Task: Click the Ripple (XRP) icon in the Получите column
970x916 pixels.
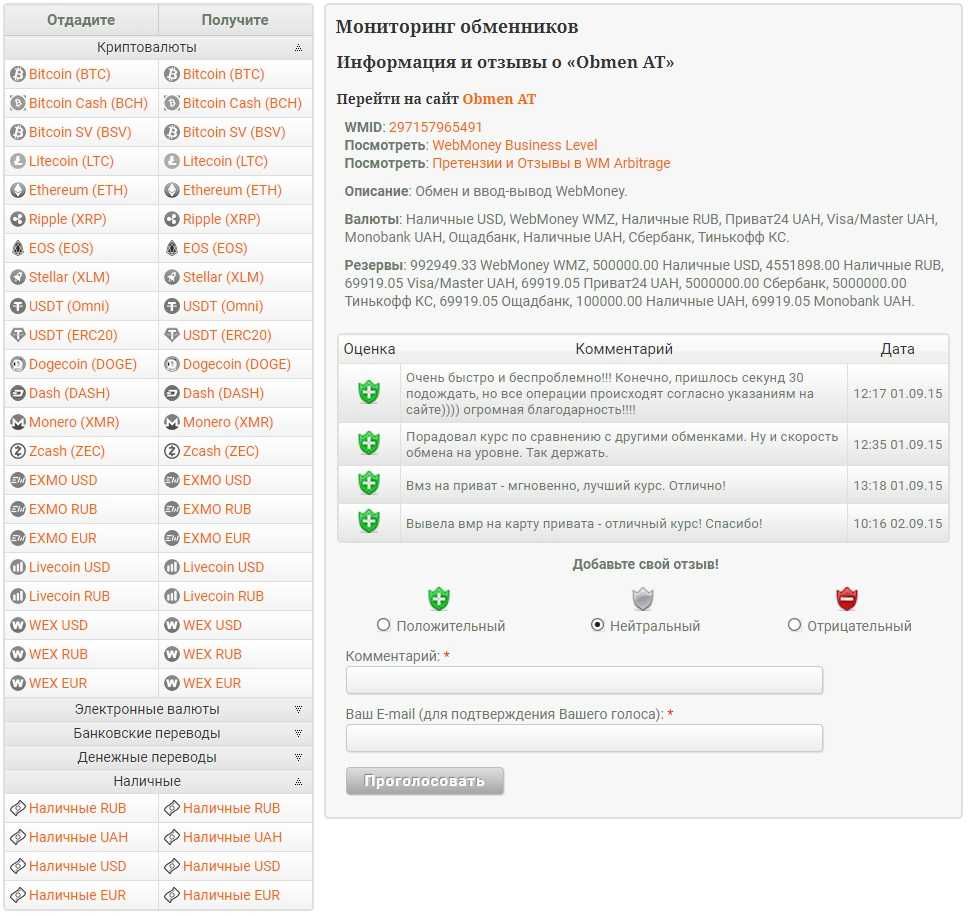Action: (172, 220)
